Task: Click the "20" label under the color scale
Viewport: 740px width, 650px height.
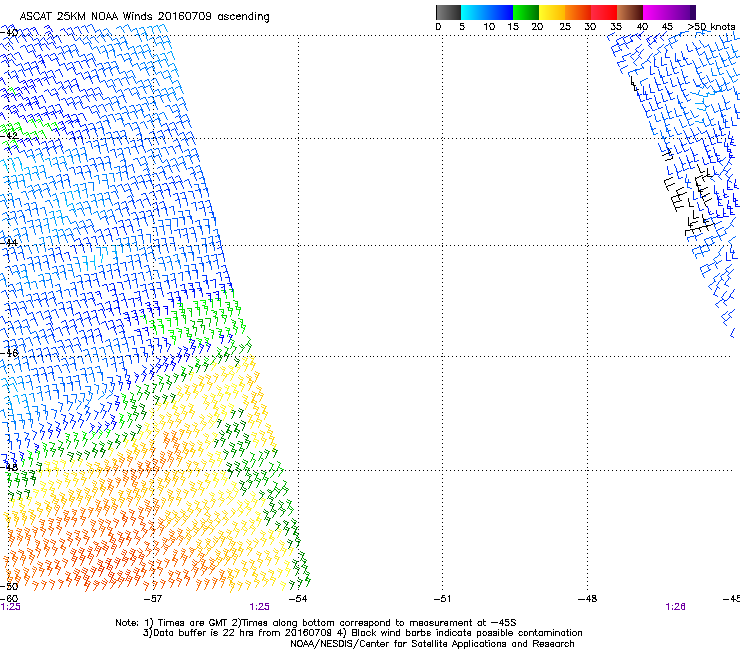Action: 537,27
